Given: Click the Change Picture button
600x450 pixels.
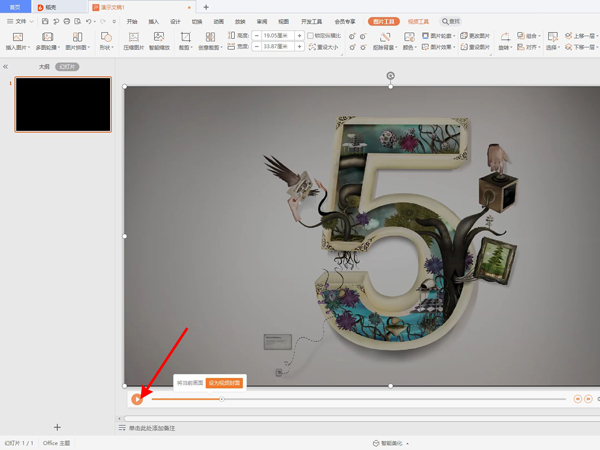Looking at the screenshot, I should coord(478,35).
